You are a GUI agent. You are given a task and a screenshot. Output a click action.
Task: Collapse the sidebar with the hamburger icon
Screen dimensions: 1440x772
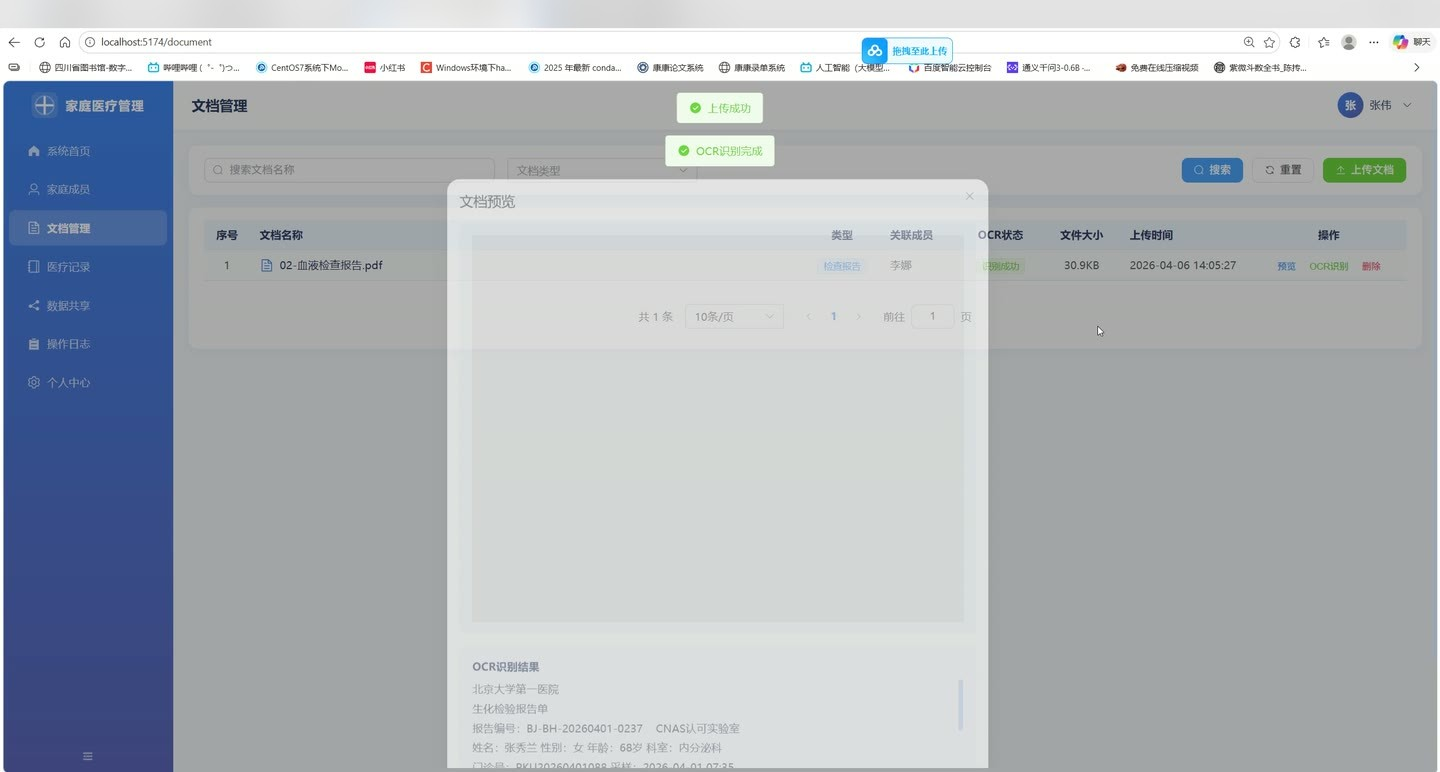point(88,756)
